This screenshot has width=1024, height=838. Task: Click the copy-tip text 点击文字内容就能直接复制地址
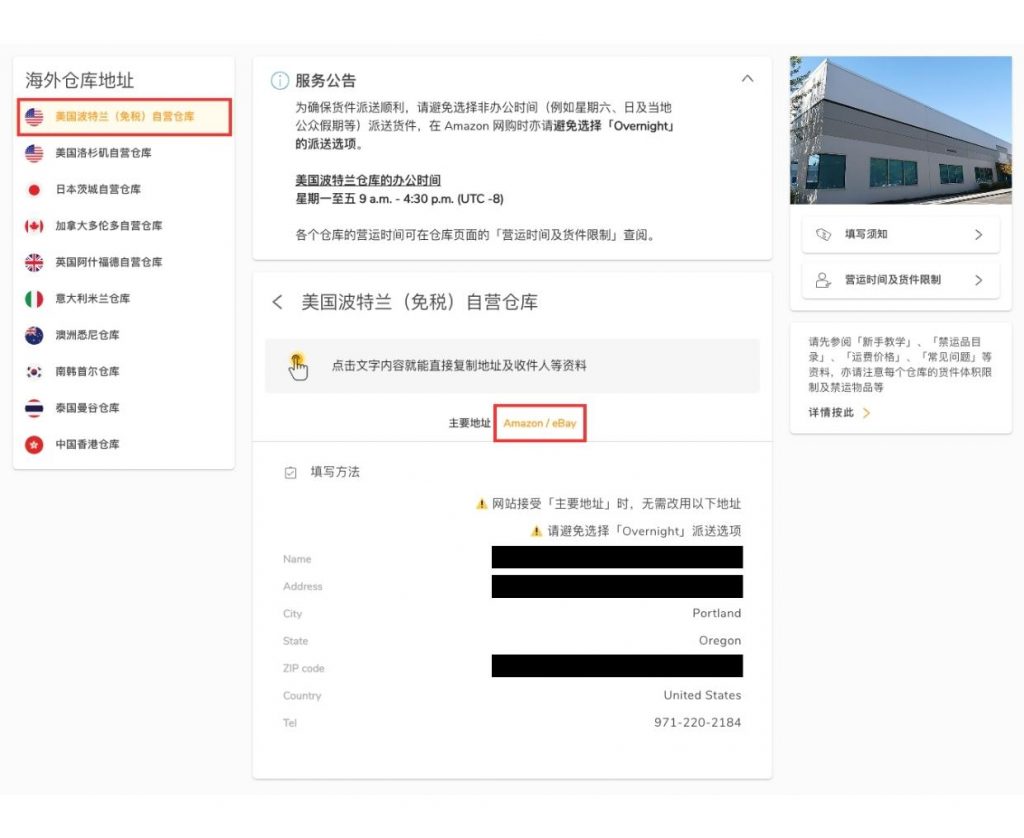(x=459, y=366)
